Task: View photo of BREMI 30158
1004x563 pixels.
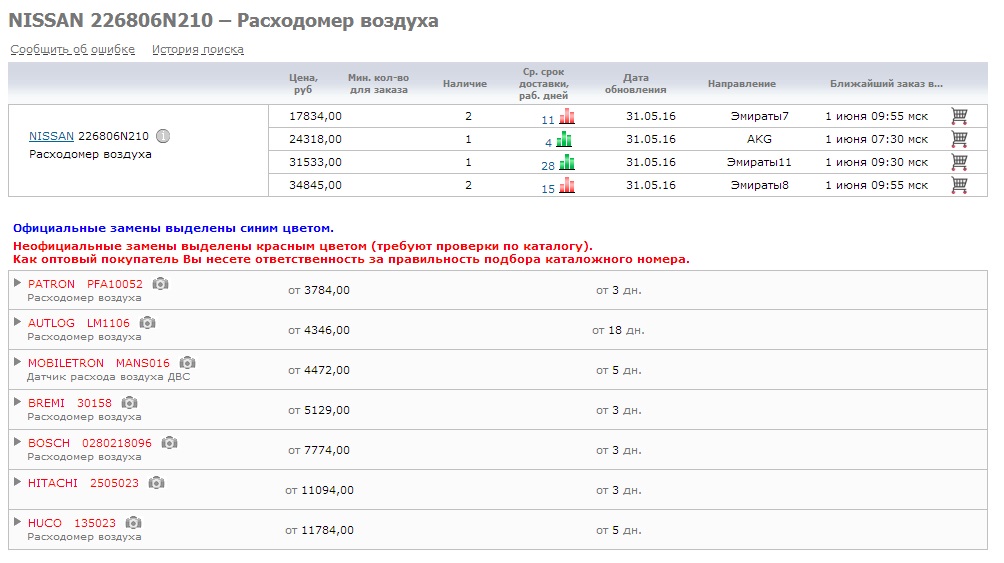Action: [x=129, y=403]
